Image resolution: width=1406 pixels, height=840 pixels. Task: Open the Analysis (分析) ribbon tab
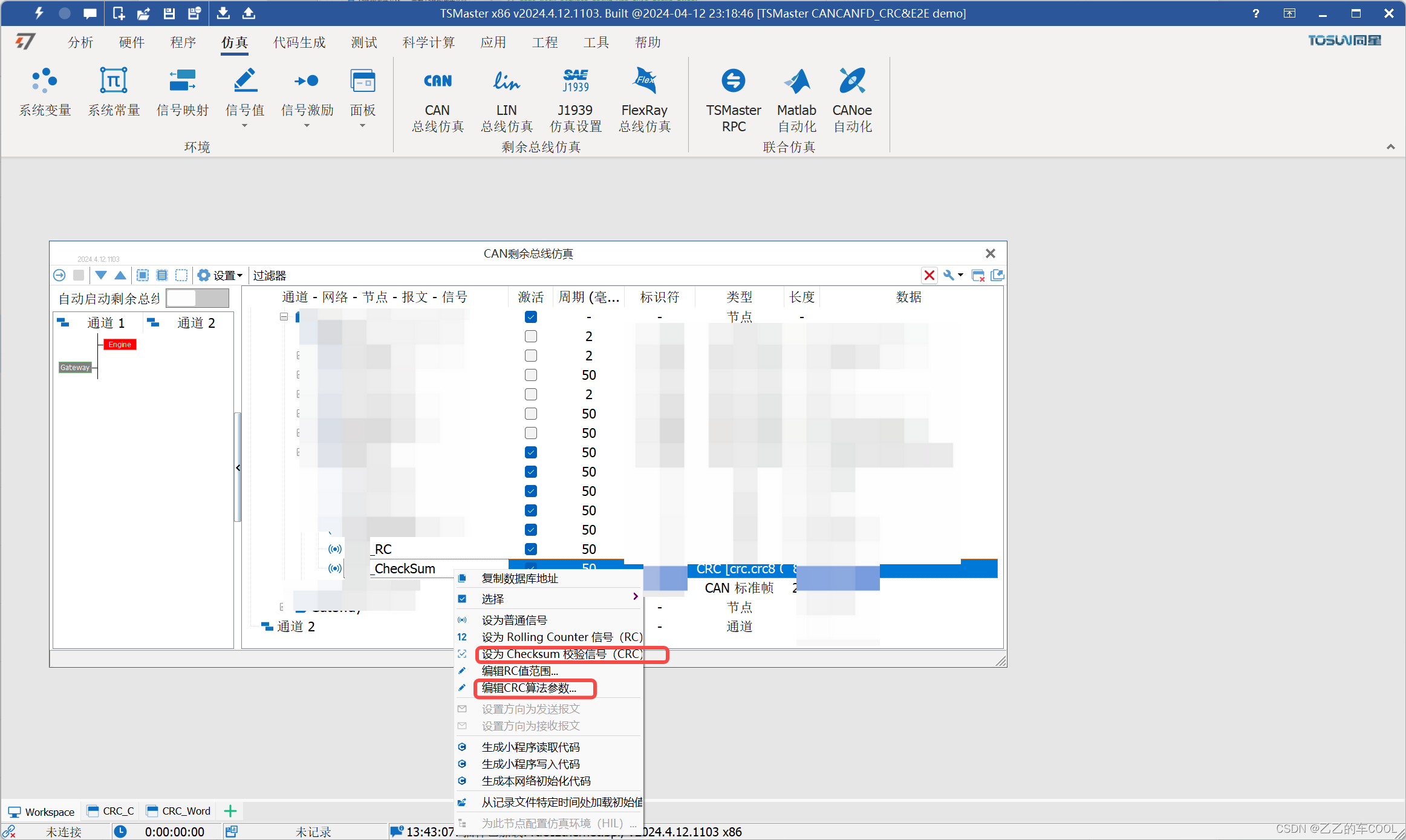pos(80,42)
